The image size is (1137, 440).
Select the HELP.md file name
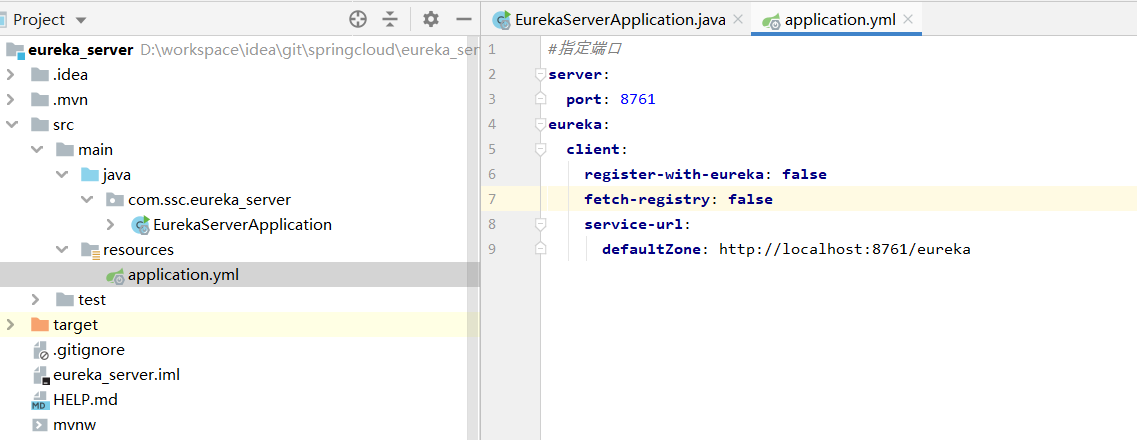[x=86, y=400]
